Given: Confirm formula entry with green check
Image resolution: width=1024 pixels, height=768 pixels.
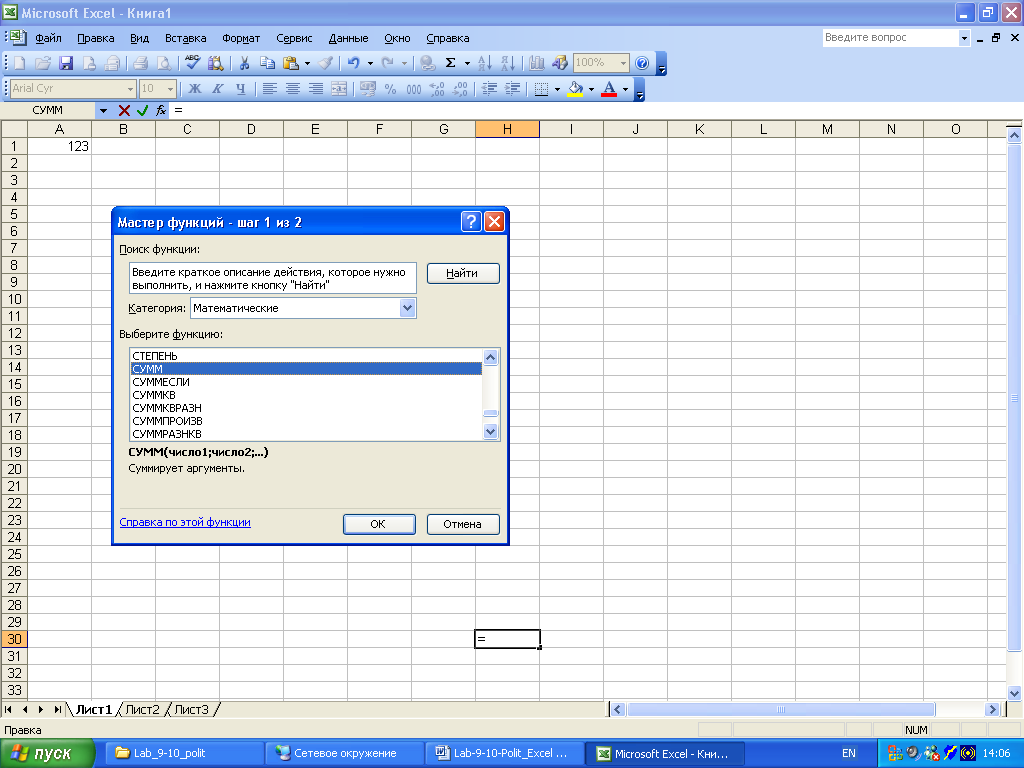Looking at the screenshot, I should coord(142,110).
